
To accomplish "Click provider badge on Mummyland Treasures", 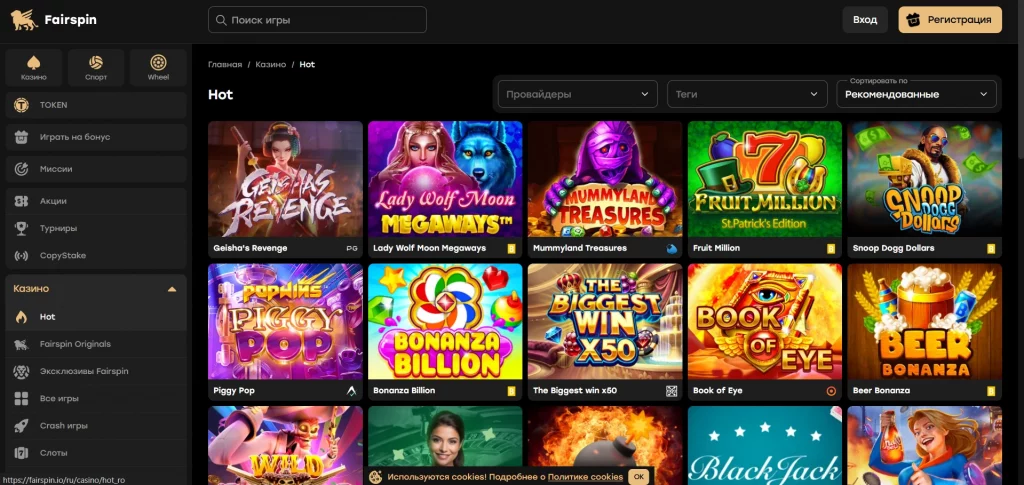I will [672, 249].
